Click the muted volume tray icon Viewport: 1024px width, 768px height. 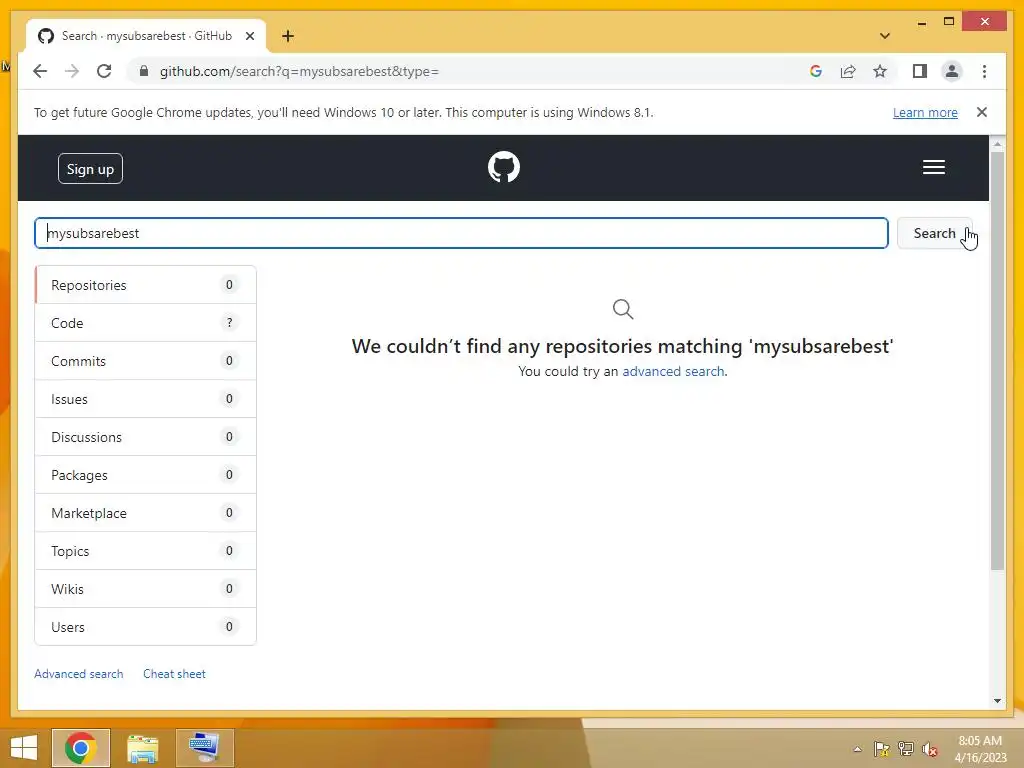tap(929, 749)
